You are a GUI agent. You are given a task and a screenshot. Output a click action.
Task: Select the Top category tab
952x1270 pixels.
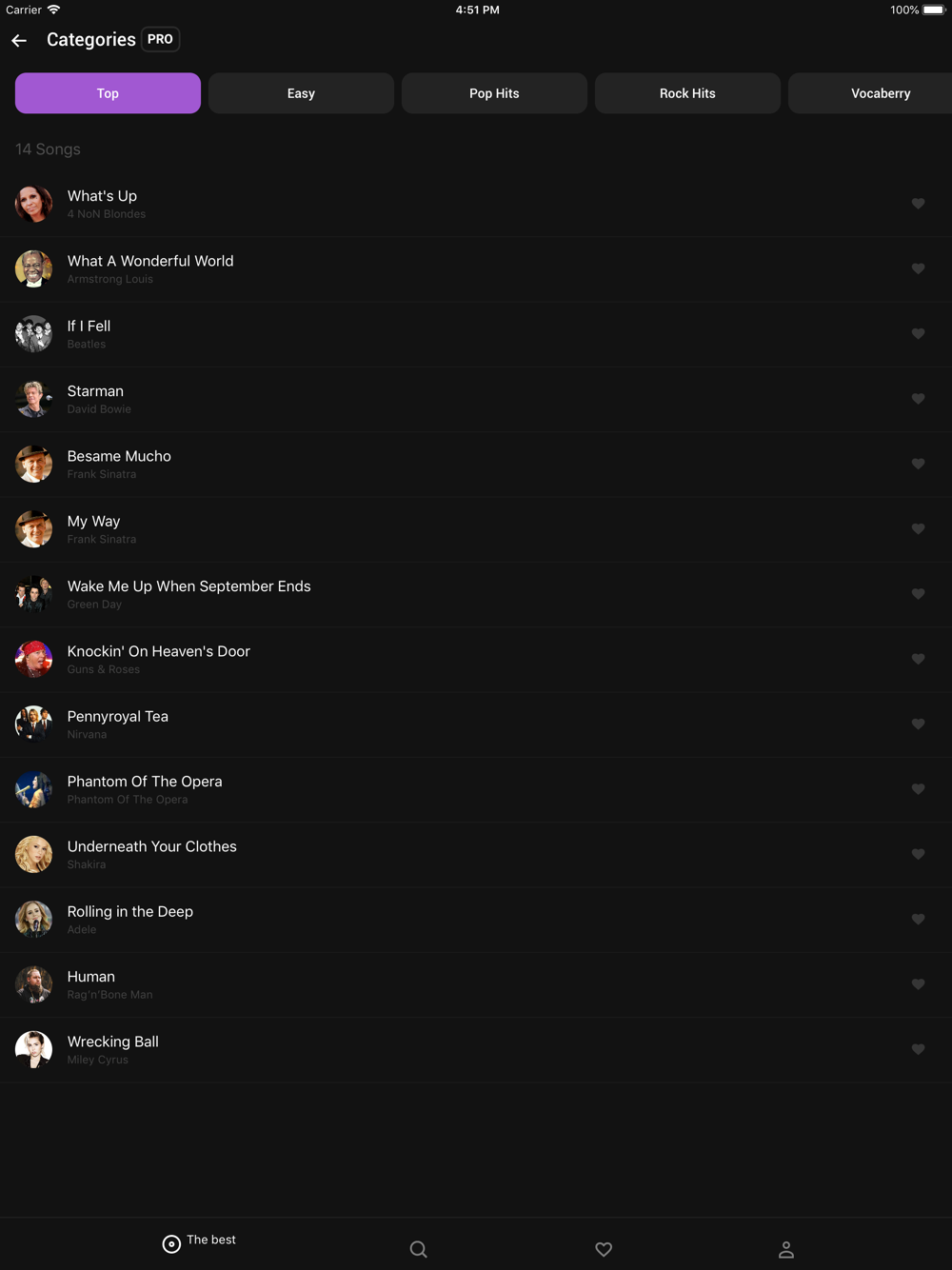tap(108, 93)
